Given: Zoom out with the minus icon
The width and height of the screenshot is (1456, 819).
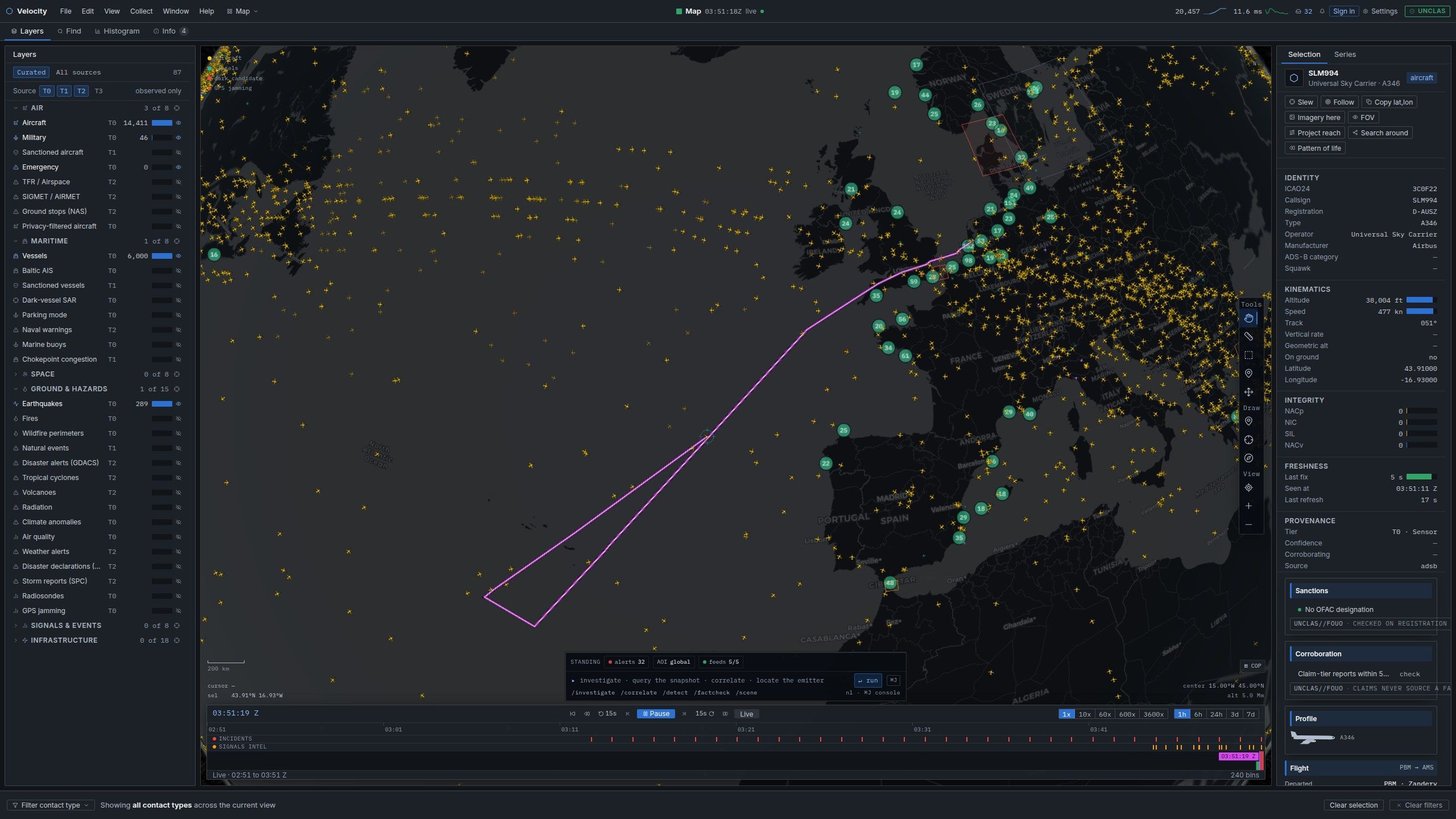Looking at the screenshot, I should (1248, 524).
